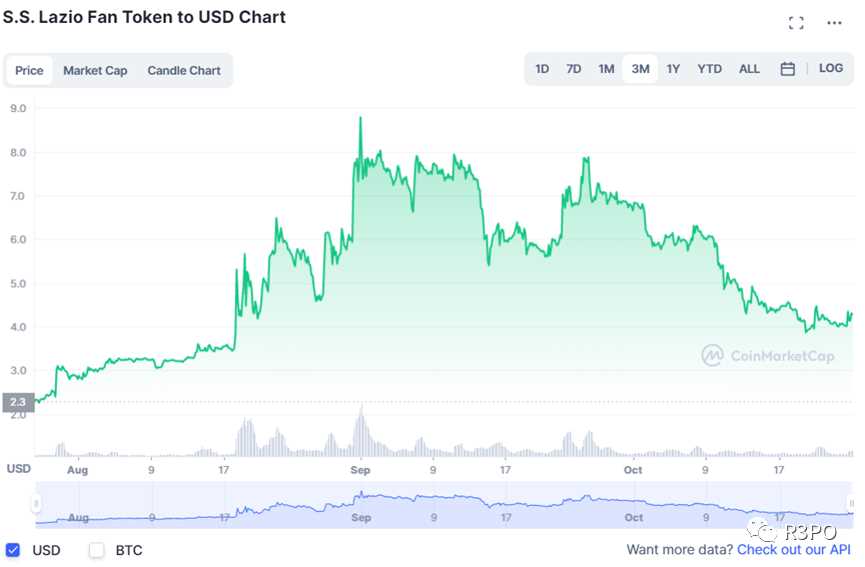Click left handle of range navigator
865x567 pixels.
pyautogui.click(x=37, y=504)
